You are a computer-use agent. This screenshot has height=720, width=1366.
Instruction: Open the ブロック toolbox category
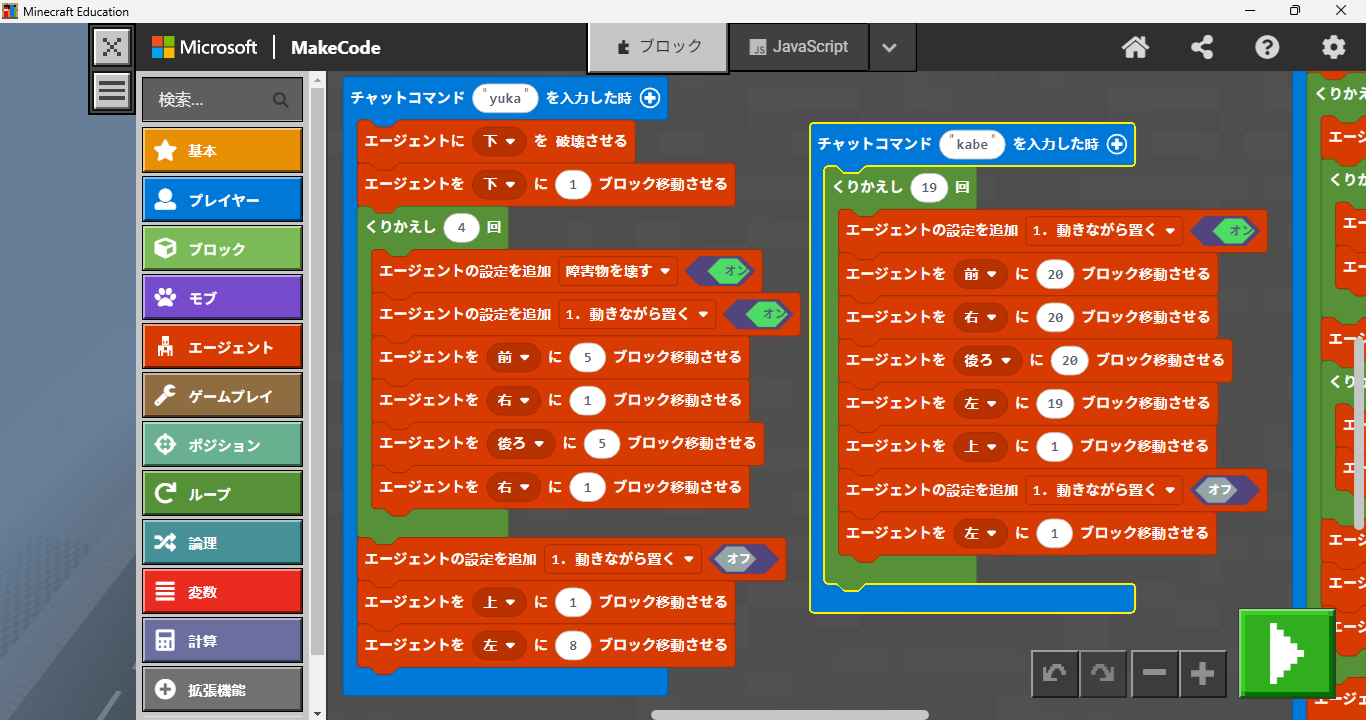tap(222, 248)
